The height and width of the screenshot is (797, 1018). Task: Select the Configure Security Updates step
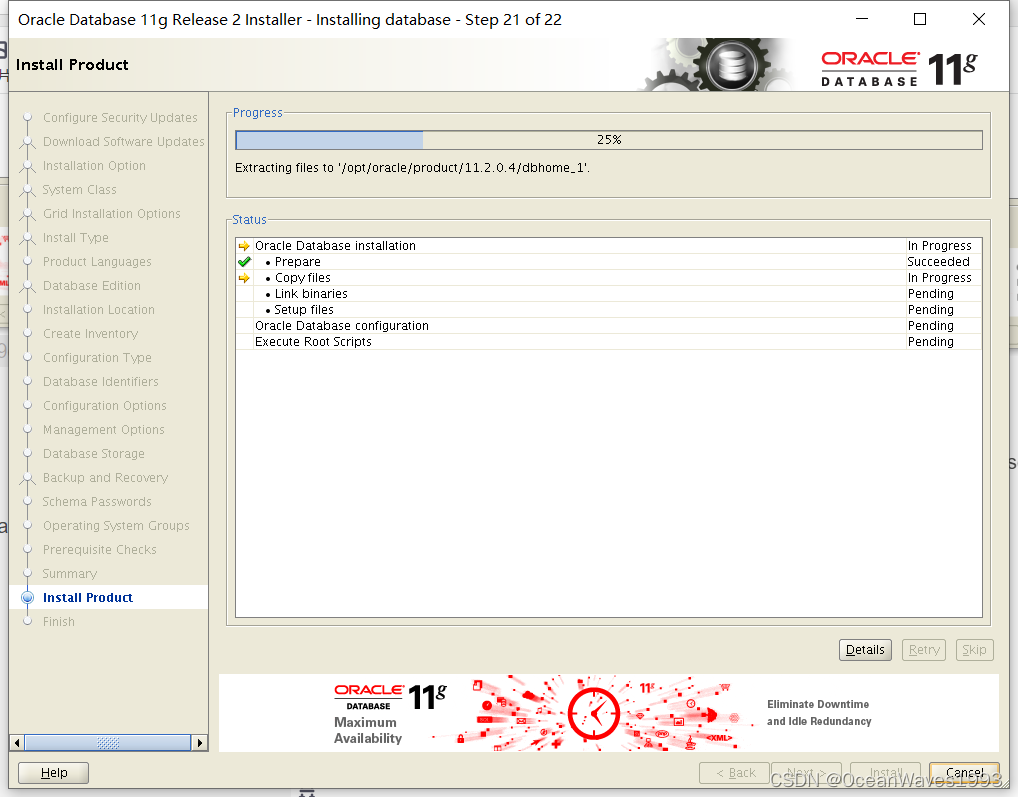pos(120,117)
